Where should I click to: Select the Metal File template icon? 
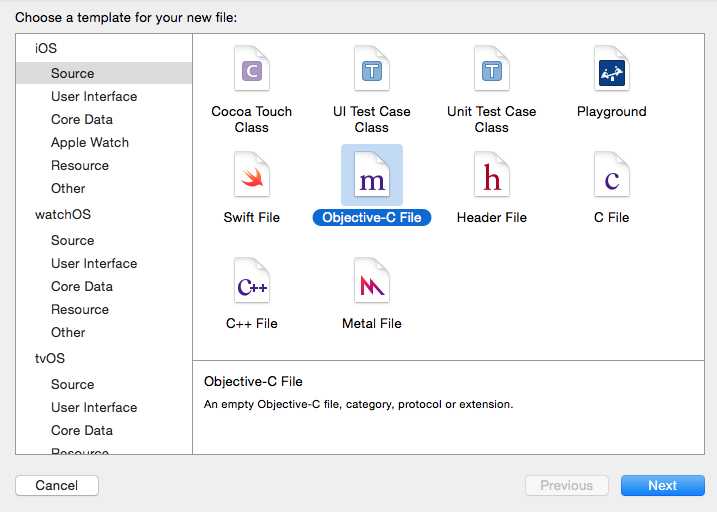tap(372, 283)
